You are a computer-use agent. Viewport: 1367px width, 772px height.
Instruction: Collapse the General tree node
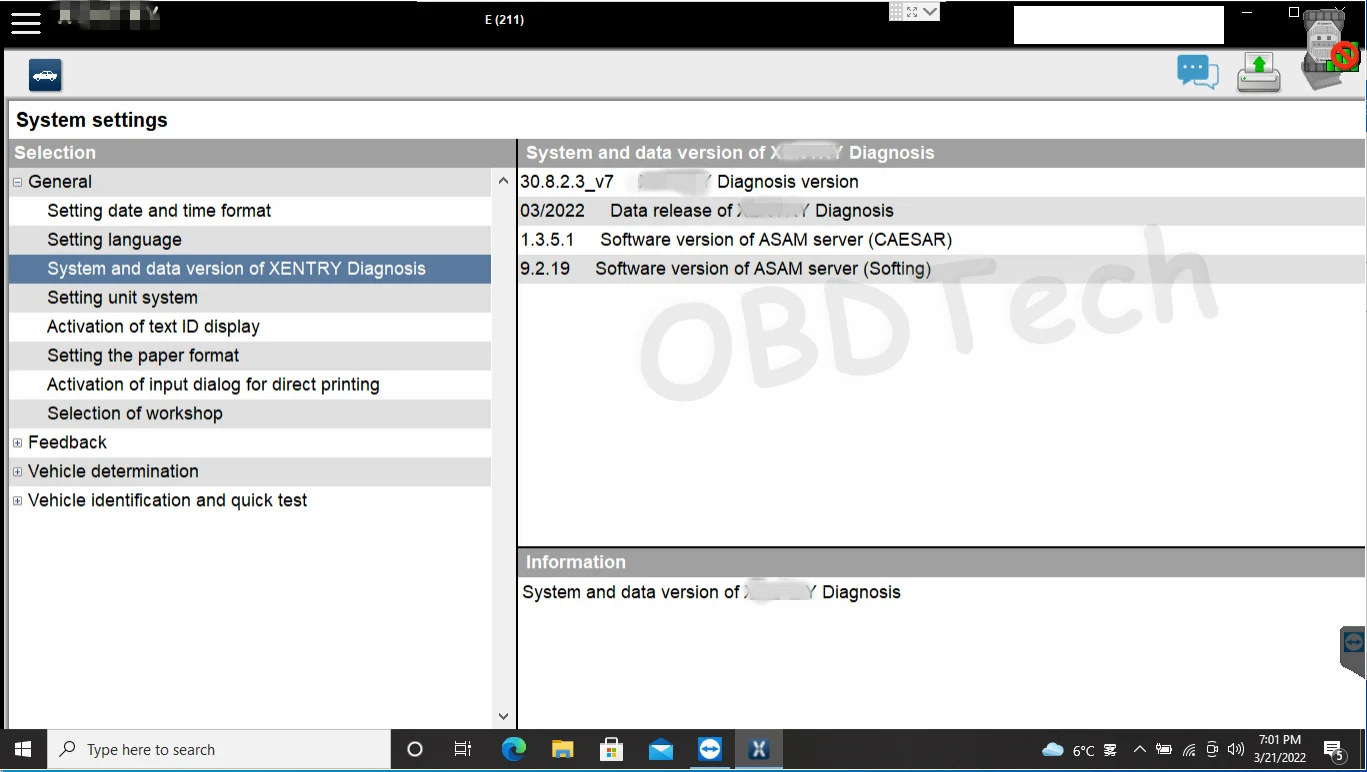(x=18, y=182)
